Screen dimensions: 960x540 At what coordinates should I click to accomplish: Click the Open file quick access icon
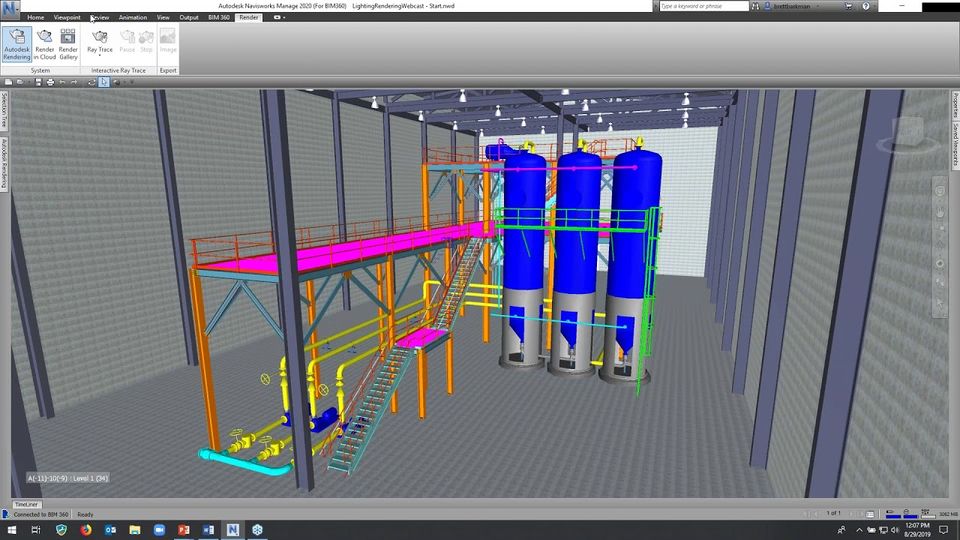21,82
